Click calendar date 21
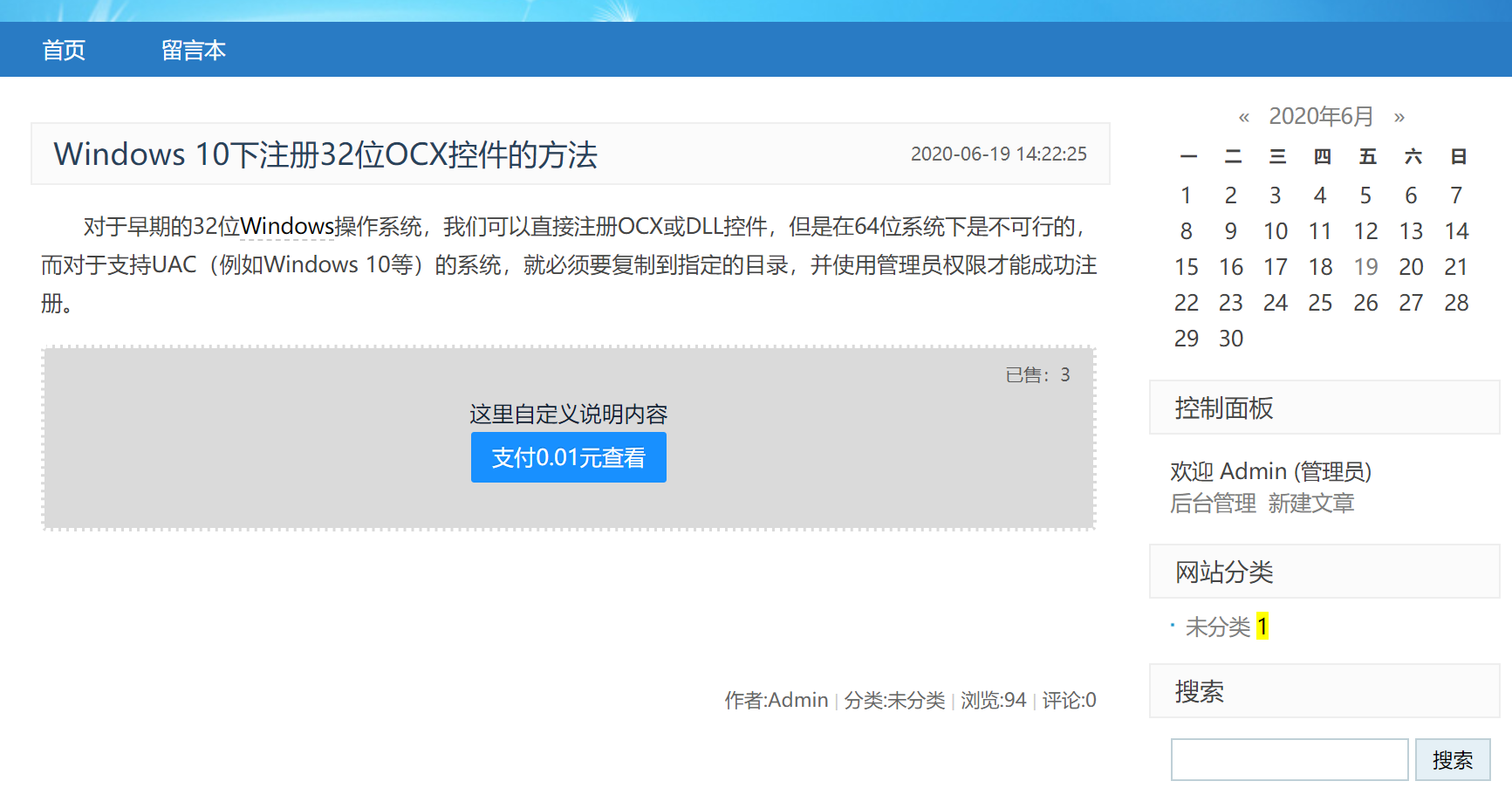 pyautogui.click(x=1456, y=267)
